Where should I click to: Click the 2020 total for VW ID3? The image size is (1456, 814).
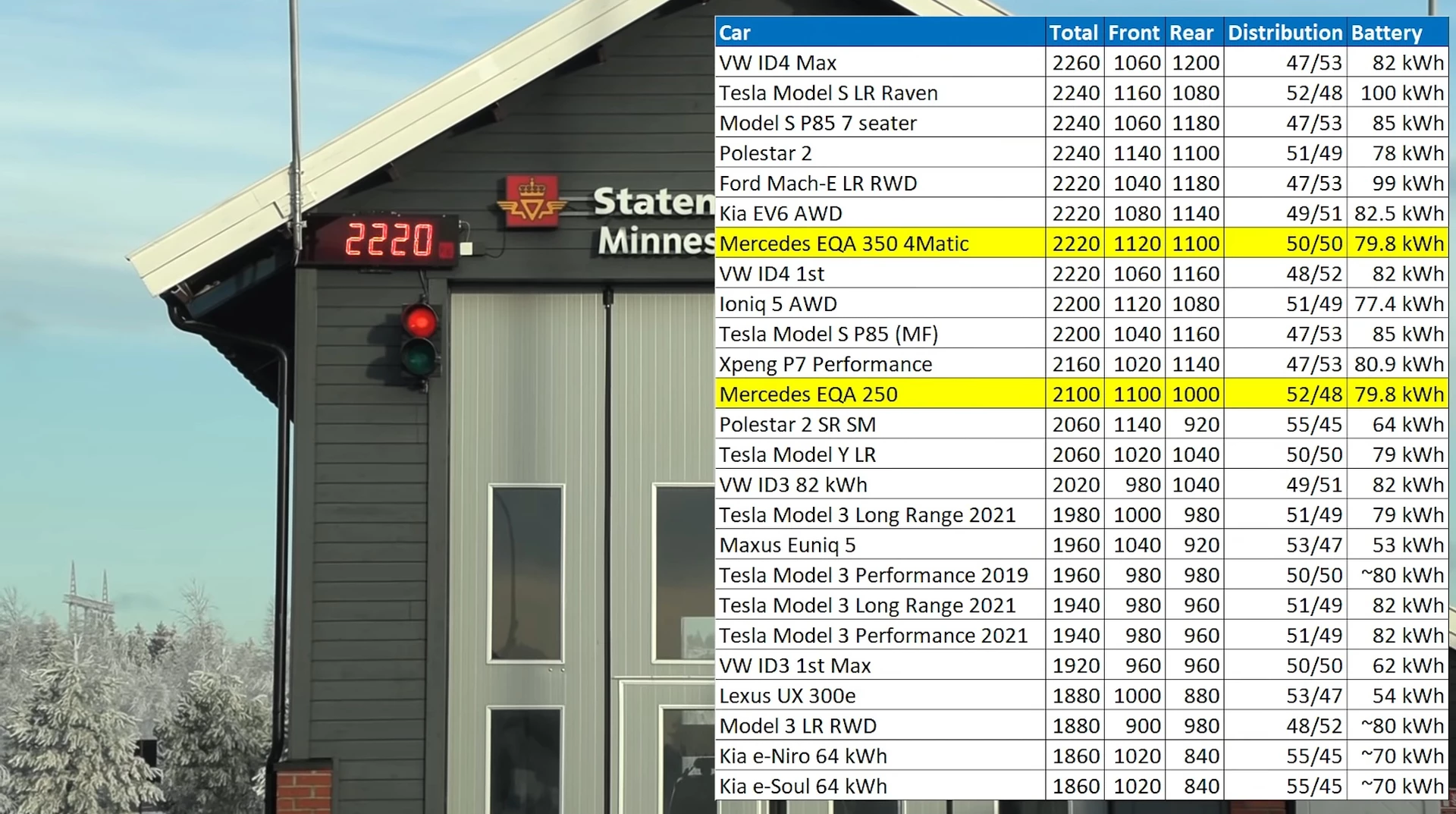click(1075, 485)
